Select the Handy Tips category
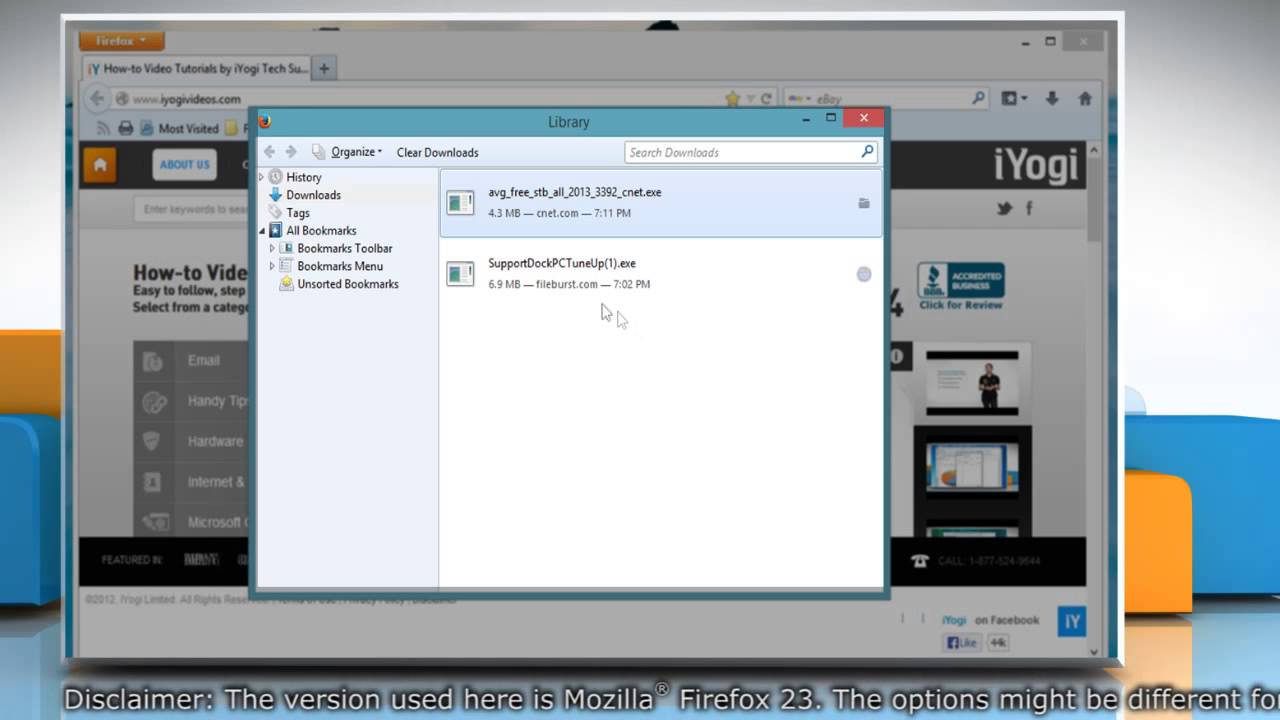The image size is (1280, 720). 192,401
